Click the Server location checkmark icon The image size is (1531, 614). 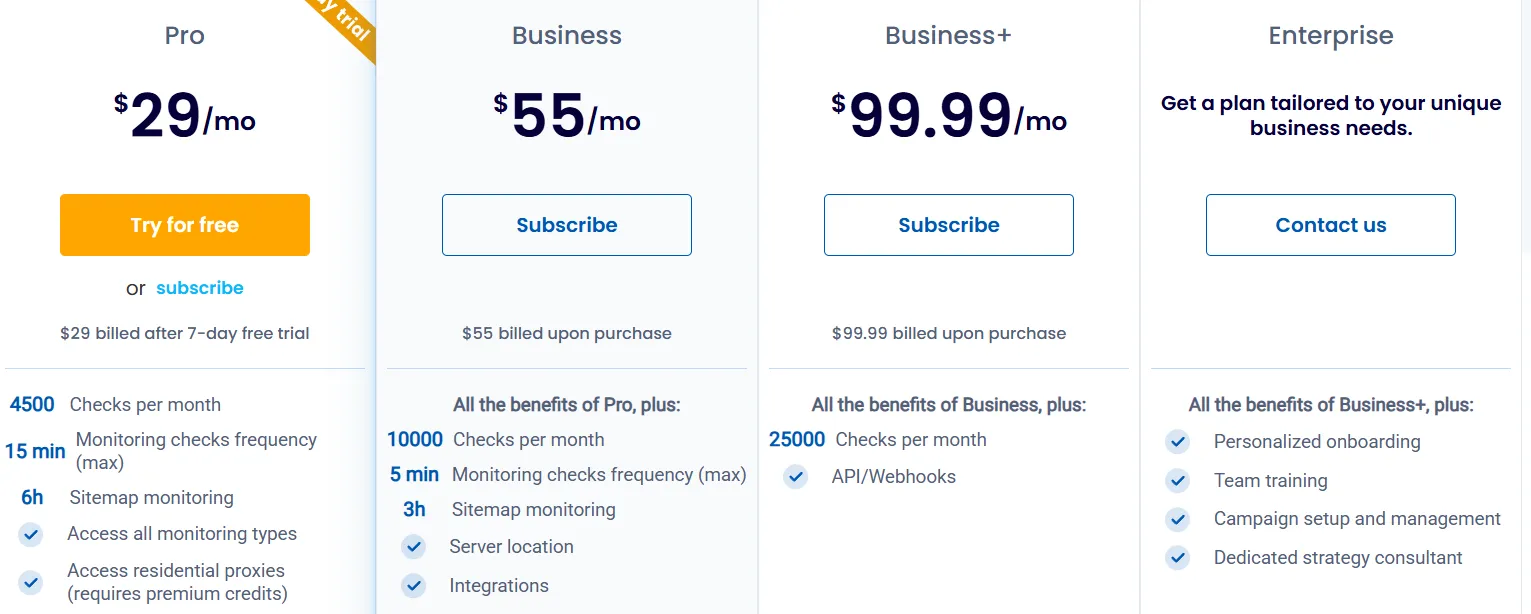click(x=413, y=547)
